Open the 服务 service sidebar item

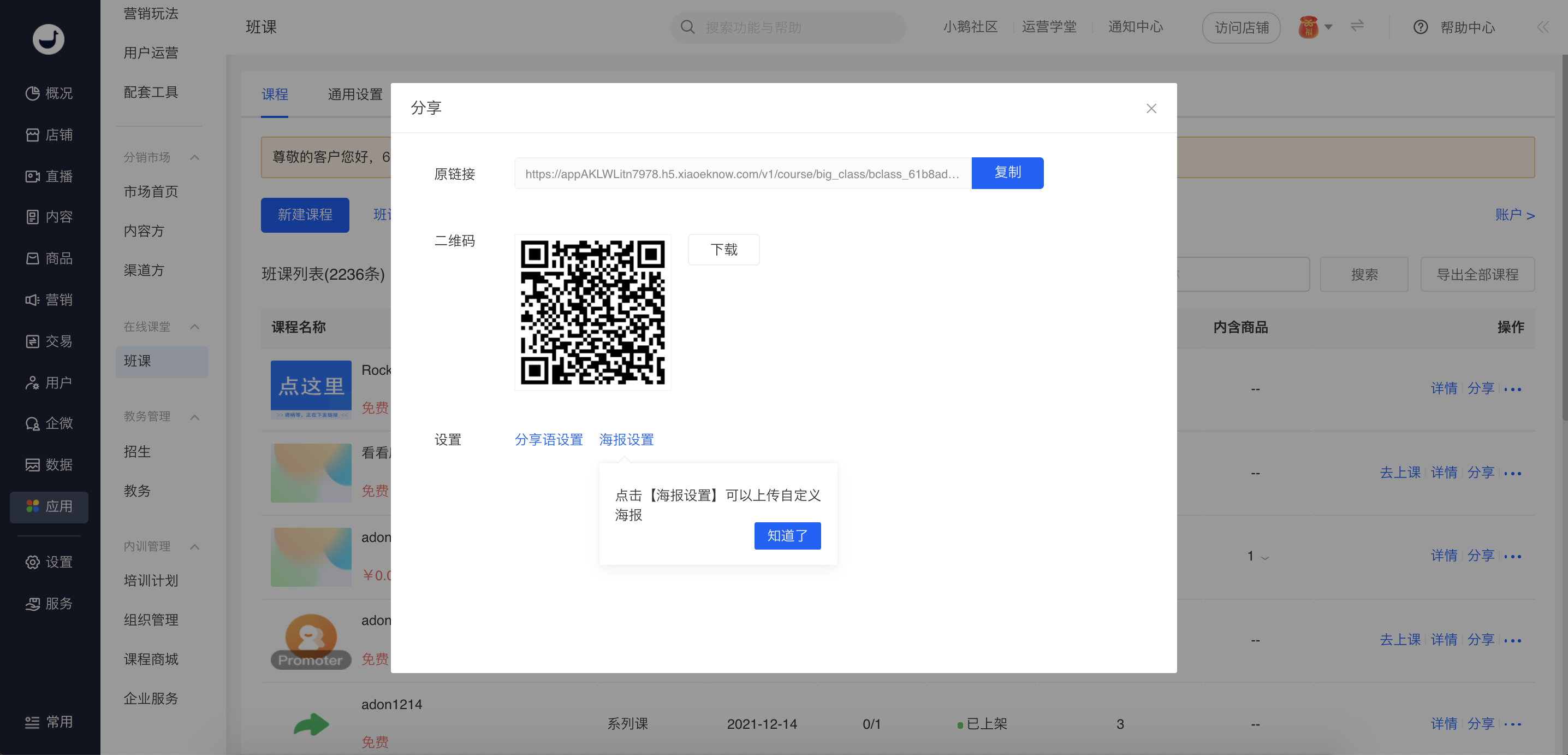(x=49, y=603)
